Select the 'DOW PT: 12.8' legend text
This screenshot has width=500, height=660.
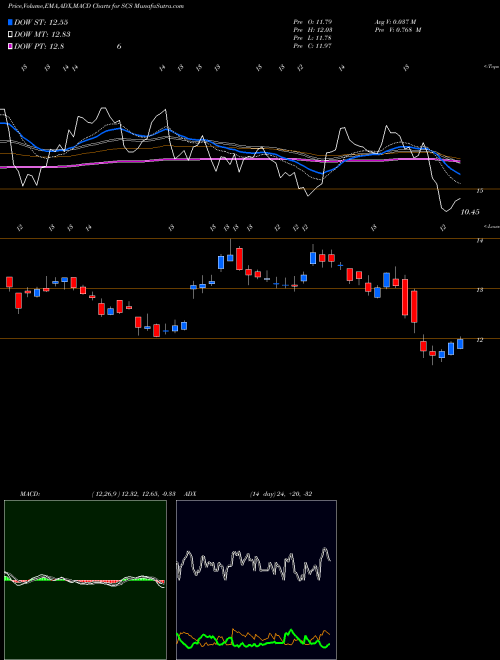point(39,46)
